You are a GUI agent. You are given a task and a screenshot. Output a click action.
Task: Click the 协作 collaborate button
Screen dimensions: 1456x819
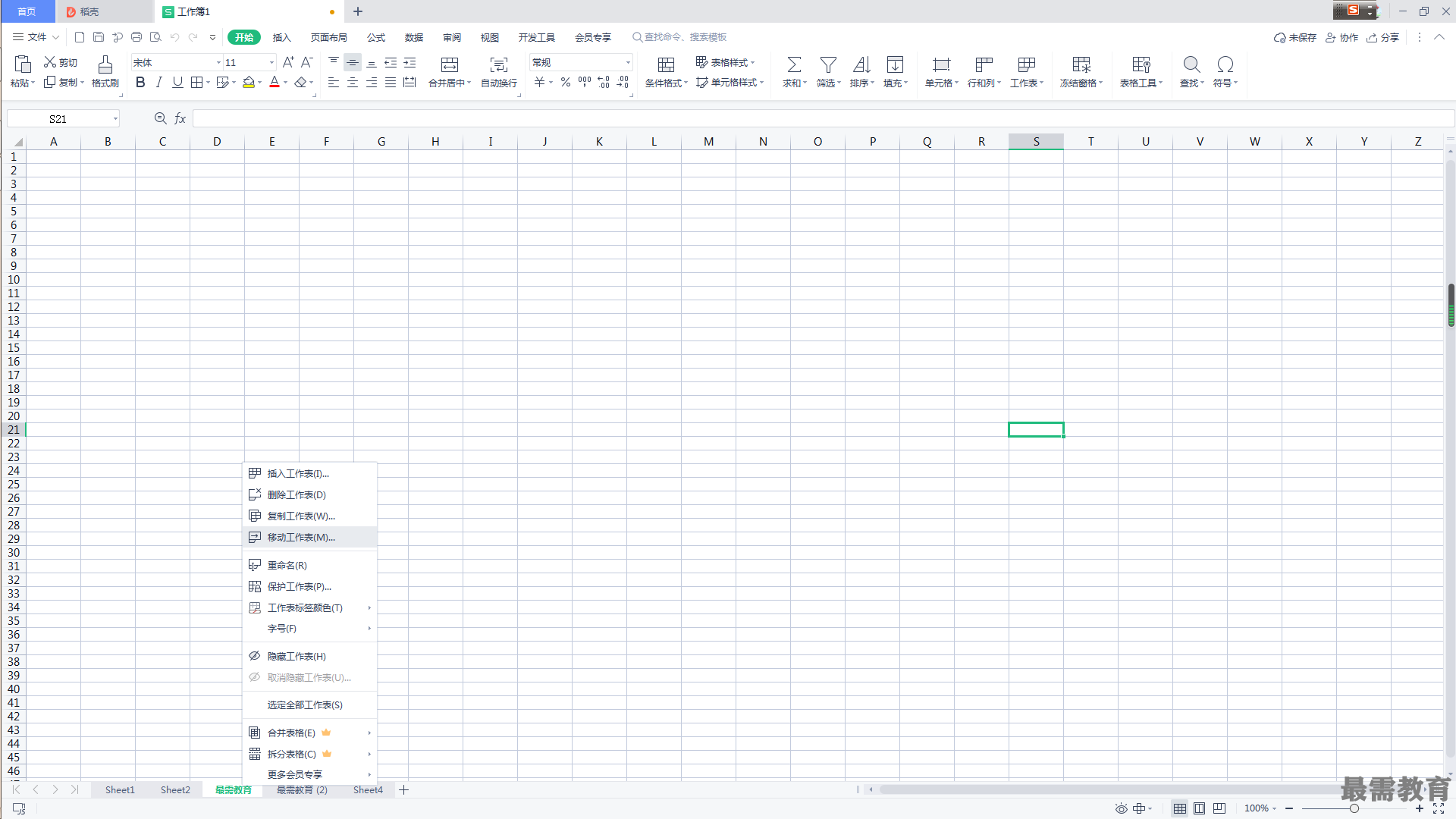tap(1341, 37)
